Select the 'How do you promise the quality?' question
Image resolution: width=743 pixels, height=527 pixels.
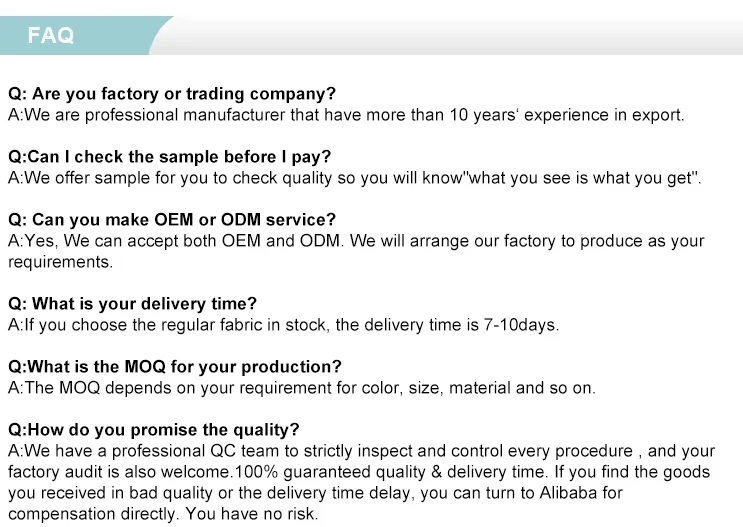point(154,430)
